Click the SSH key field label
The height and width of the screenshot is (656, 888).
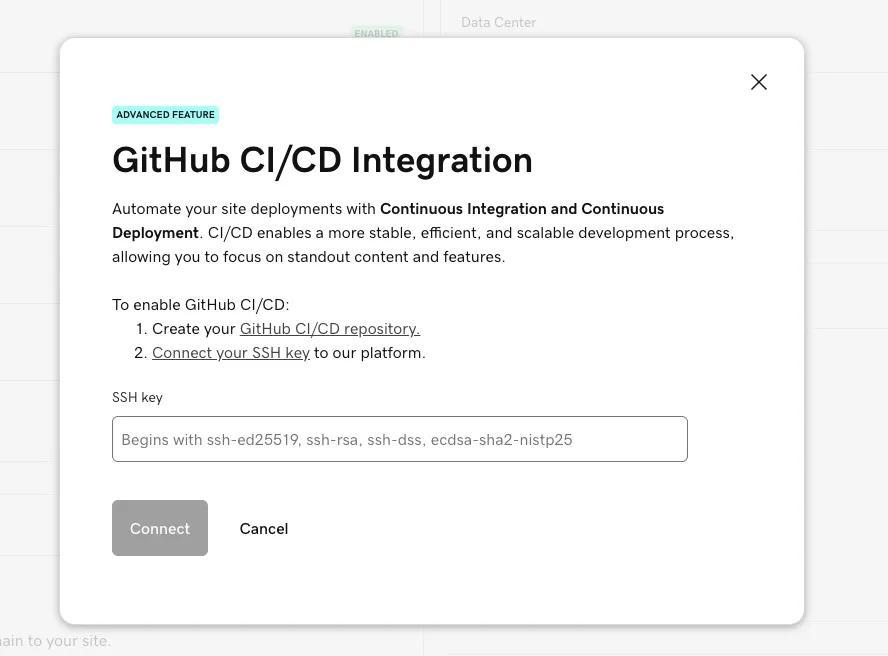[137, 398]
